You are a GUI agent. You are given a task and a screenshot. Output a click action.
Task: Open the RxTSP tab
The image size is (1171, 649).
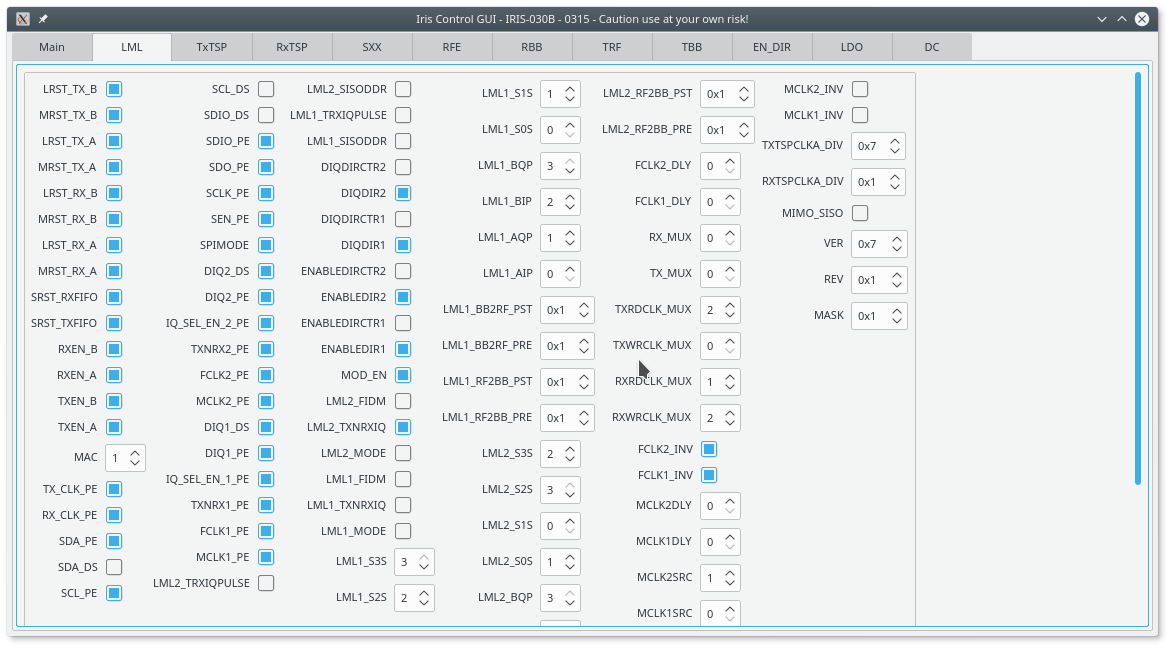click(x=291, y=46)
